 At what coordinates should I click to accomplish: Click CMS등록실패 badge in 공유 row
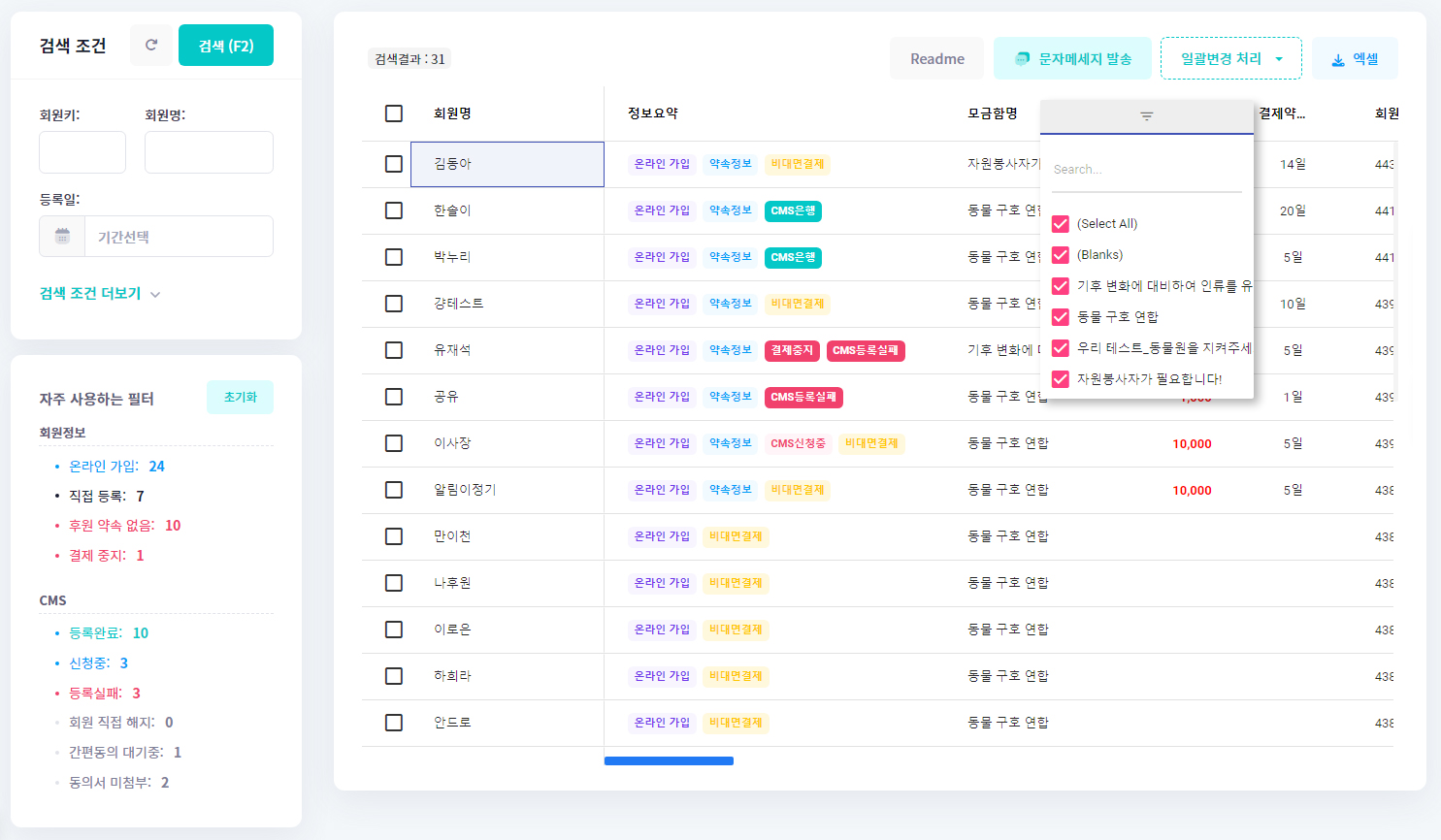[803, 397]
